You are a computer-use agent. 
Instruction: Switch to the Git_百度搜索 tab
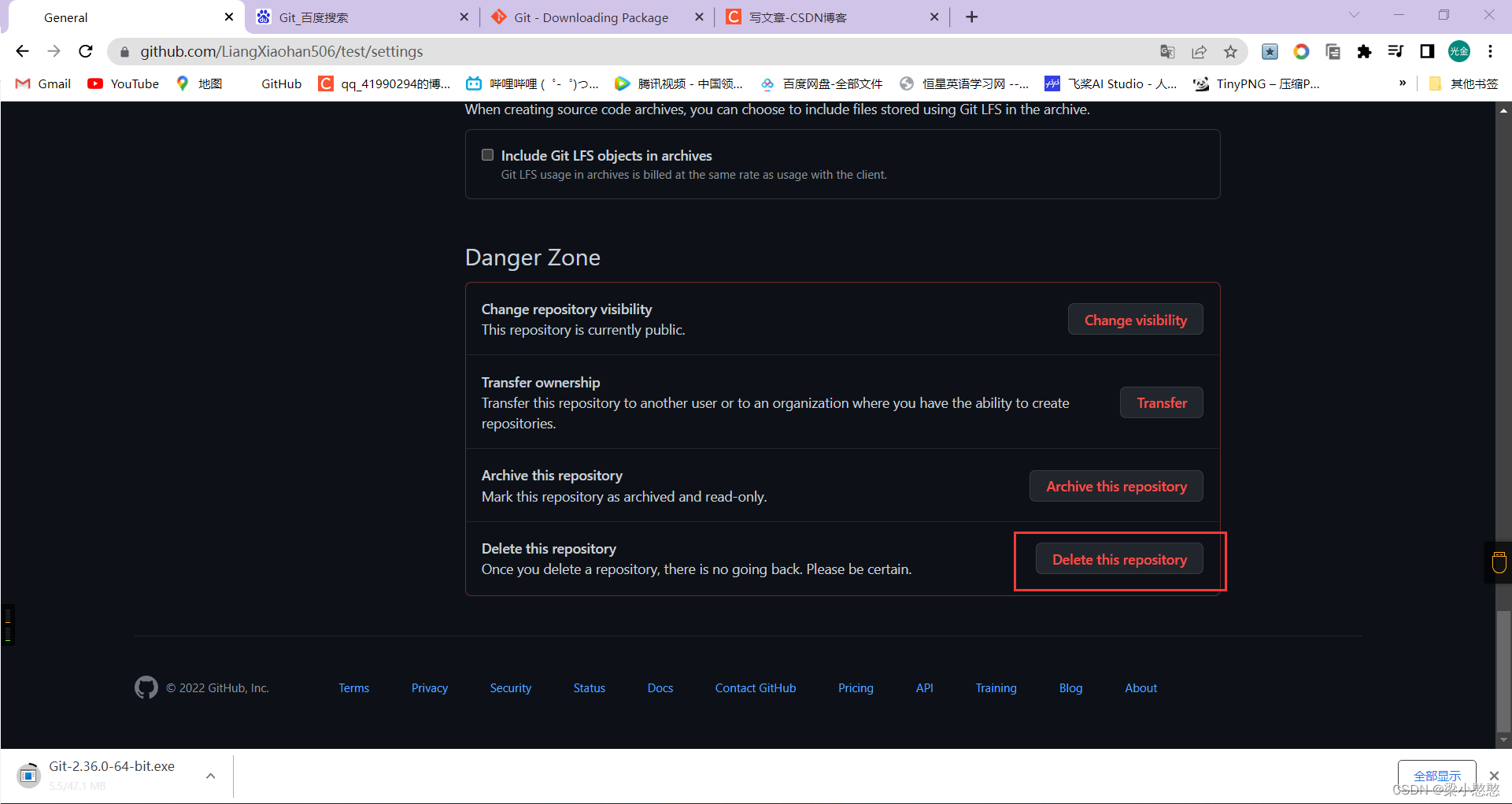click(x=363, y=17)
